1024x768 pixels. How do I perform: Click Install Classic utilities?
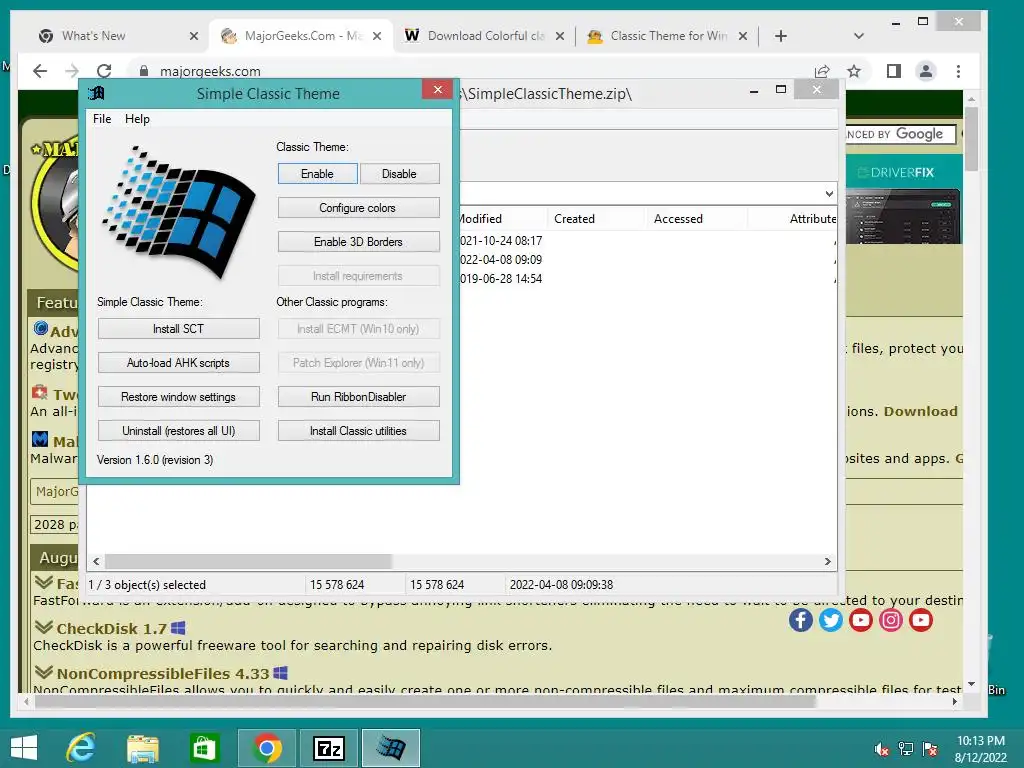[358, 430]
